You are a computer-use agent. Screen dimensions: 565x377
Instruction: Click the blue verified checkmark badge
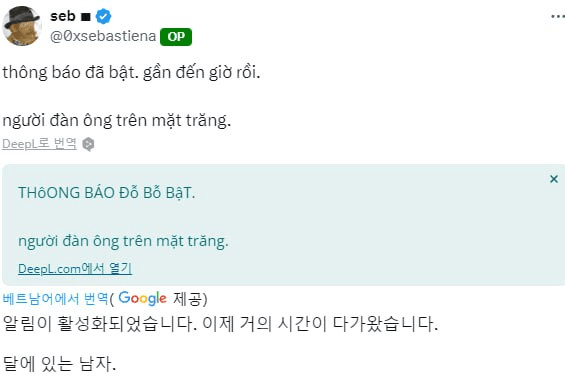tap(103, 17)
